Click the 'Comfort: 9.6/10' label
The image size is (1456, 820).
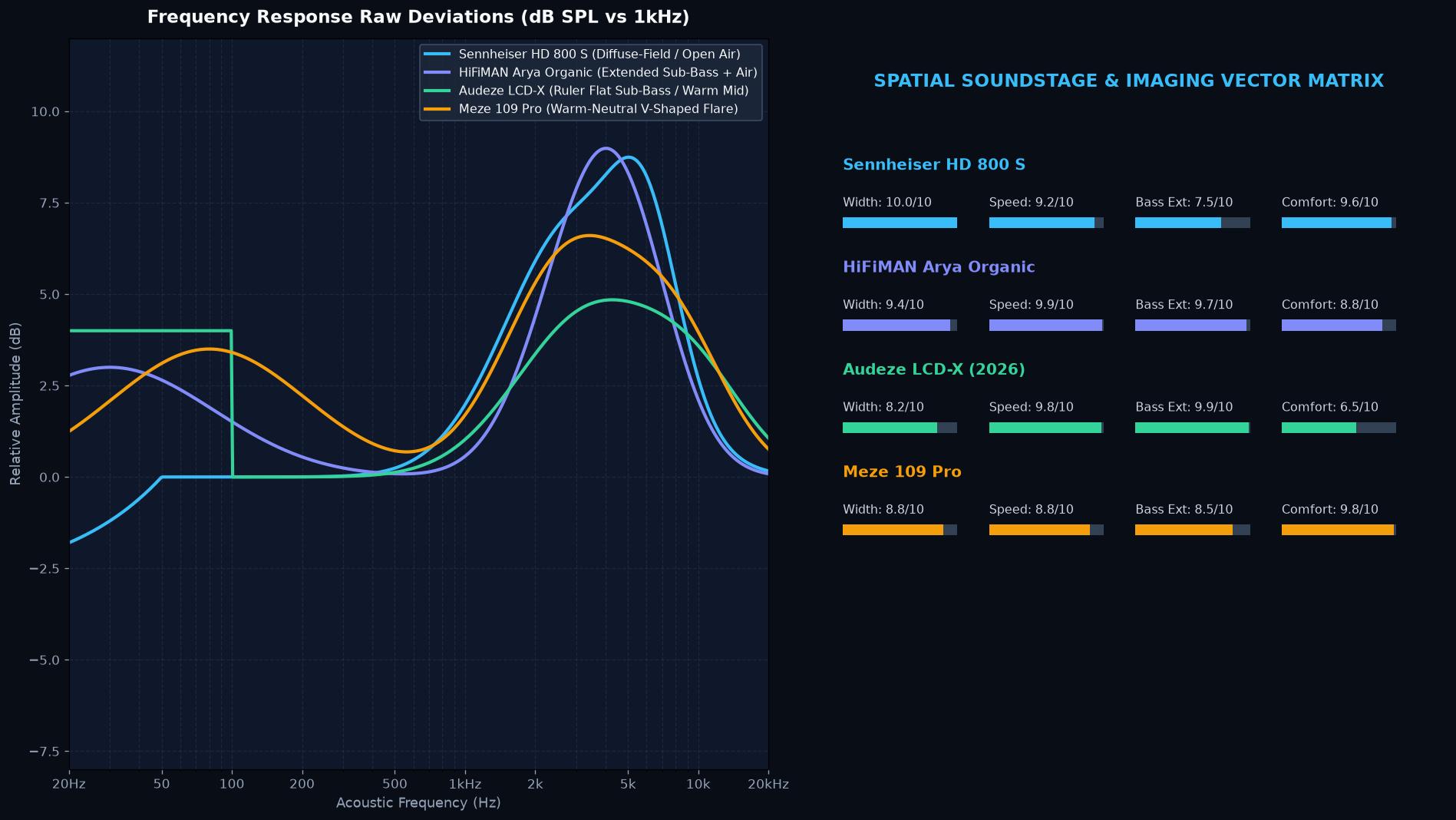[x=1330, y=203]
